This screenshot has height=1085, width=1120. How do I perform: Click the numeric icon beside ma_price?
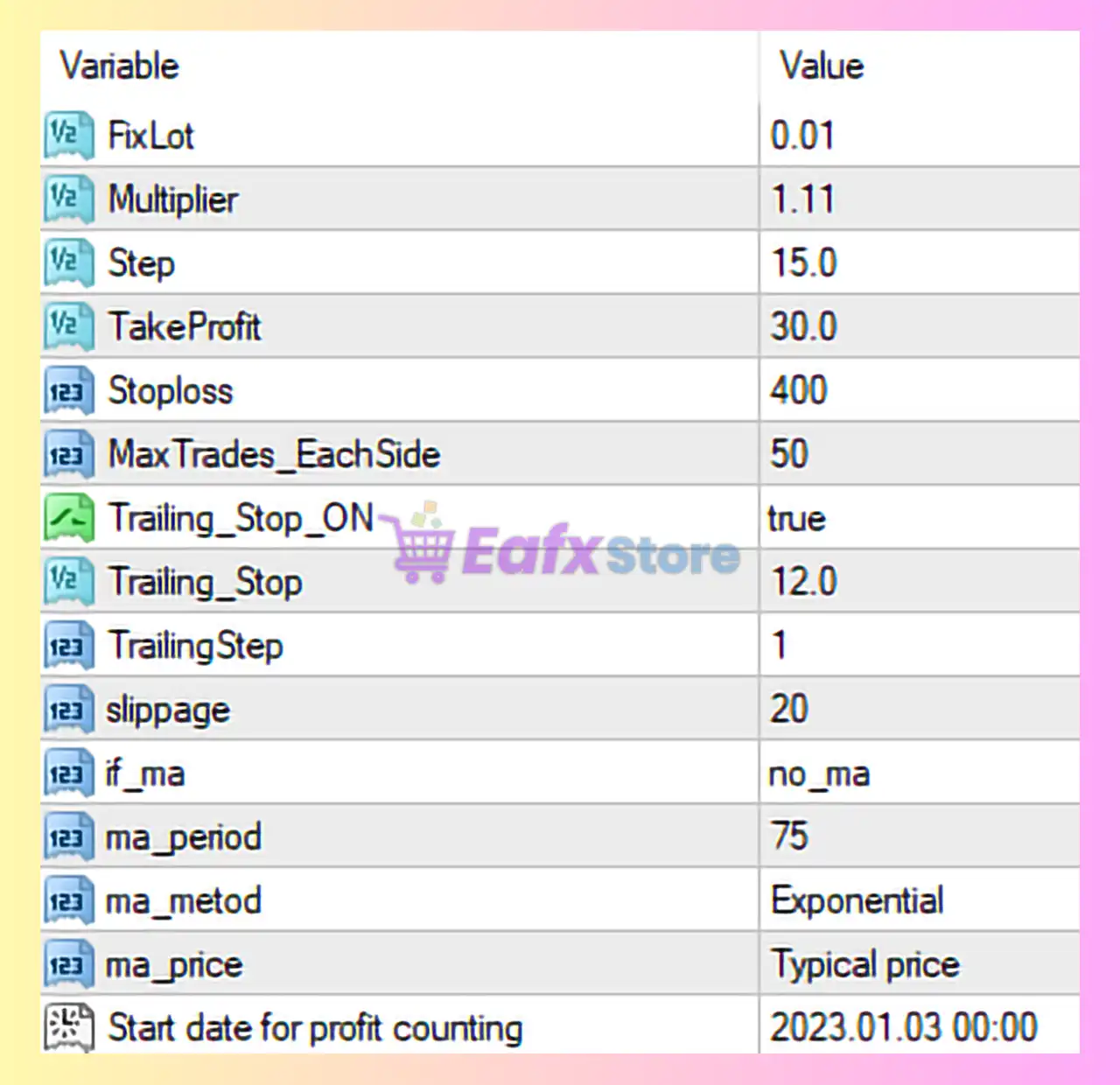(68, 964)
